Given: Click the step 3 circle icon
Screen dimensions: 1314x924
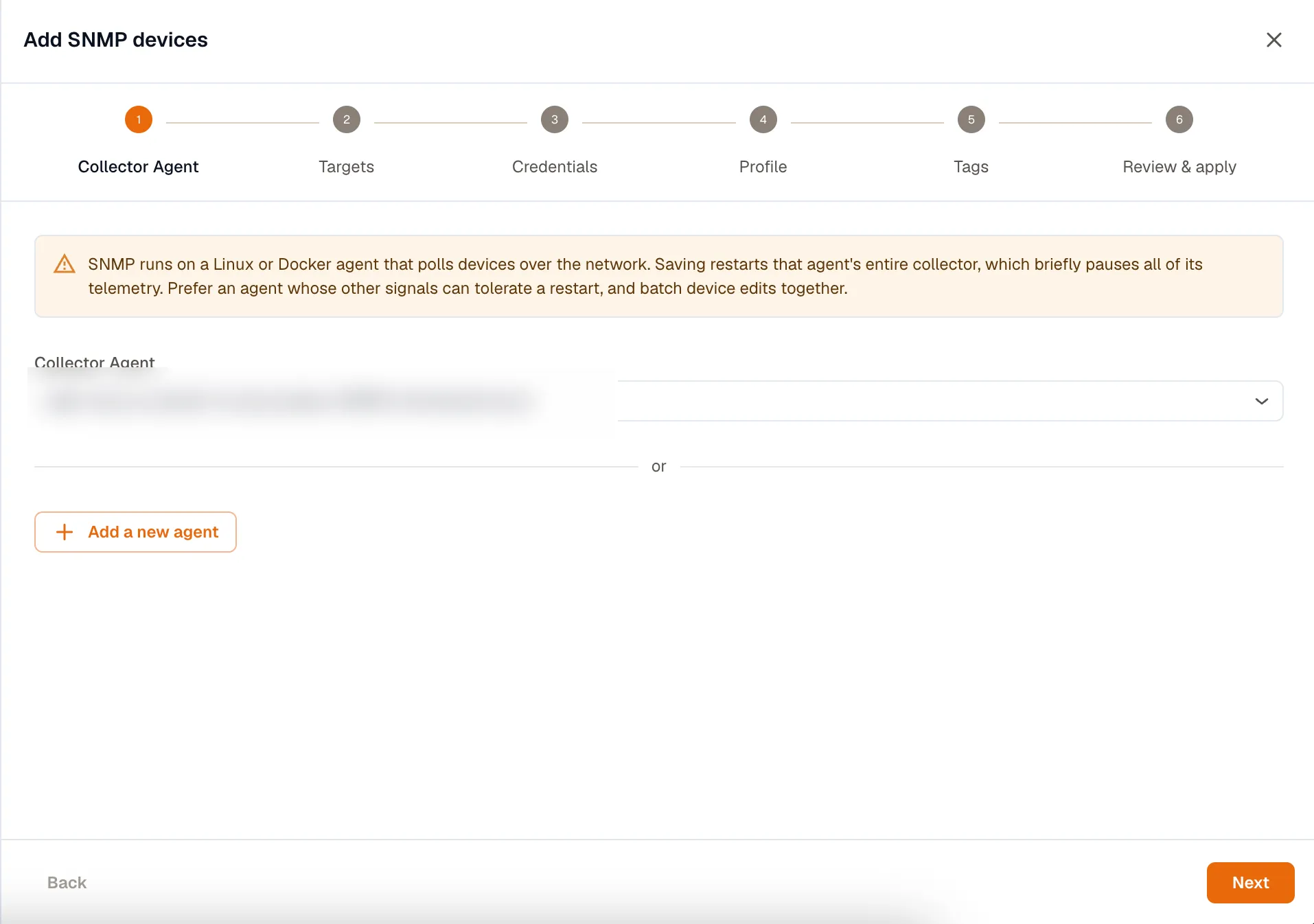Looking at the screenshot, I should (x=554, y=119).
